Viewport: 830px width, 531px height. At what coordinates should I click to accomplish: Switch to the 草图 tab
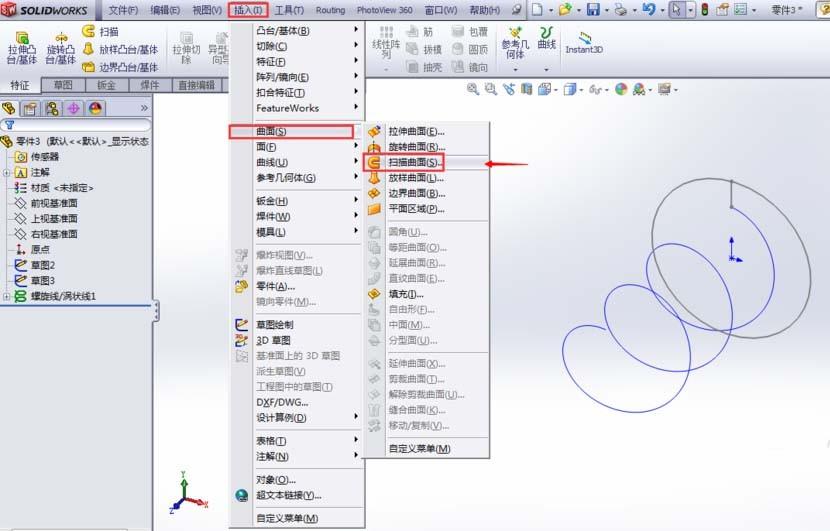click(x=63, y=85)
